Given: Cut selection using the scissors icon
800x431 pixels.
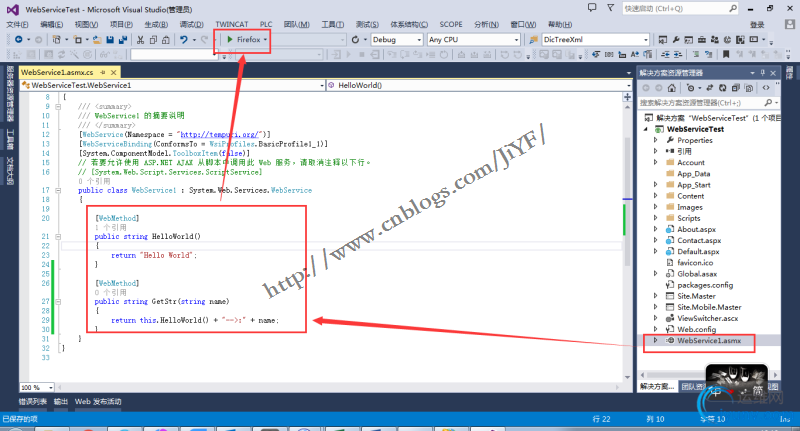Looking at the screenshot, I should tap(140, 39).
